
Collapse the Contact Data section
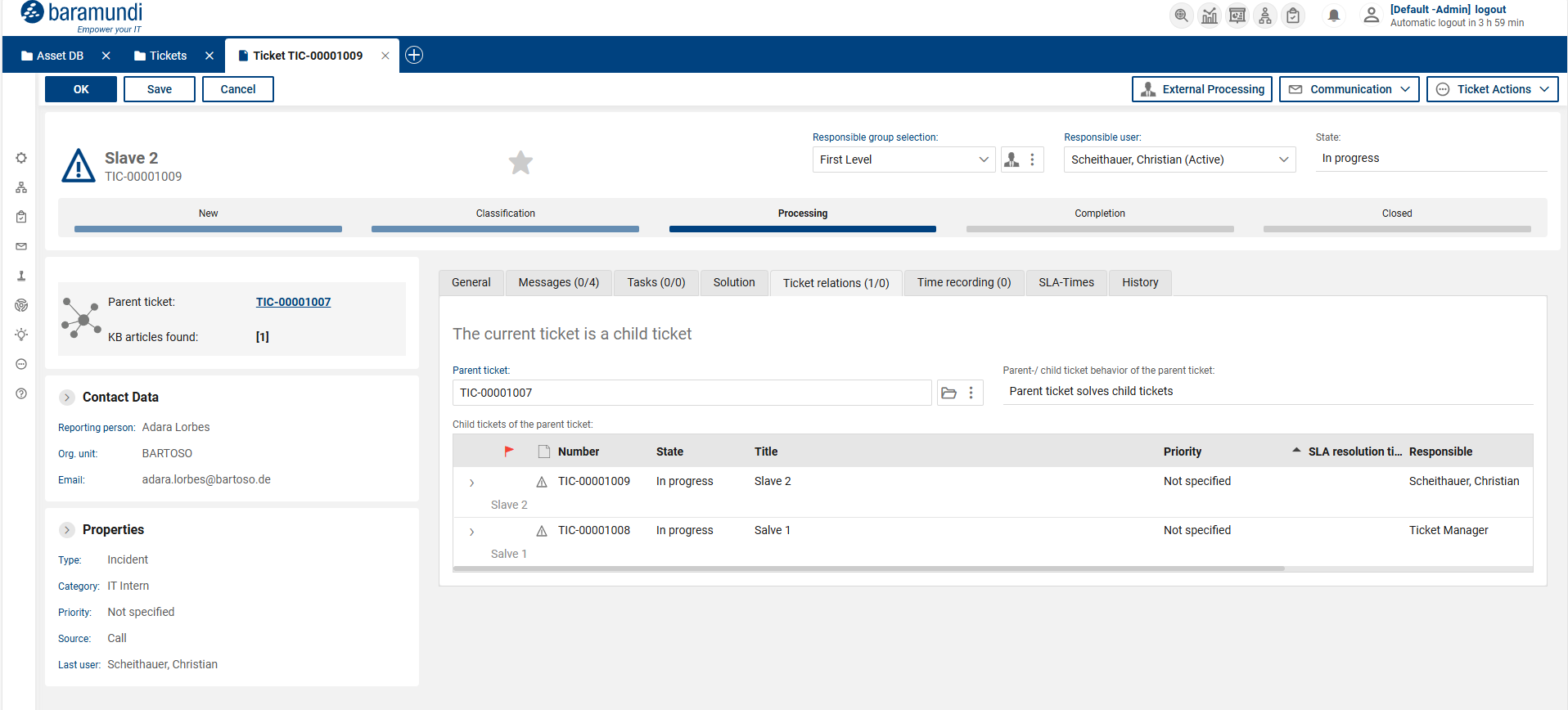[67, 398]
